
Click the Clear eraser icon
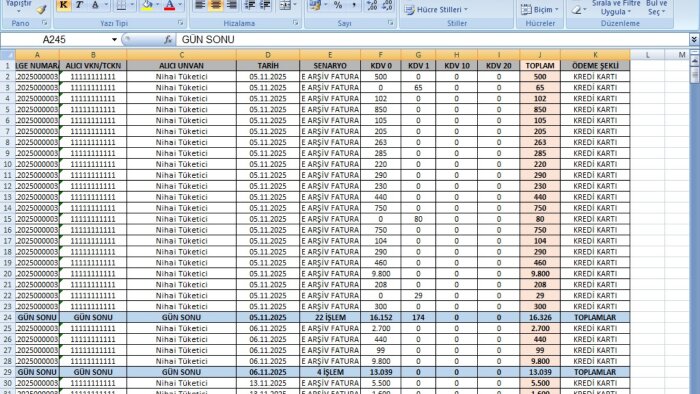pyautogui.click(x=576, y=9)
